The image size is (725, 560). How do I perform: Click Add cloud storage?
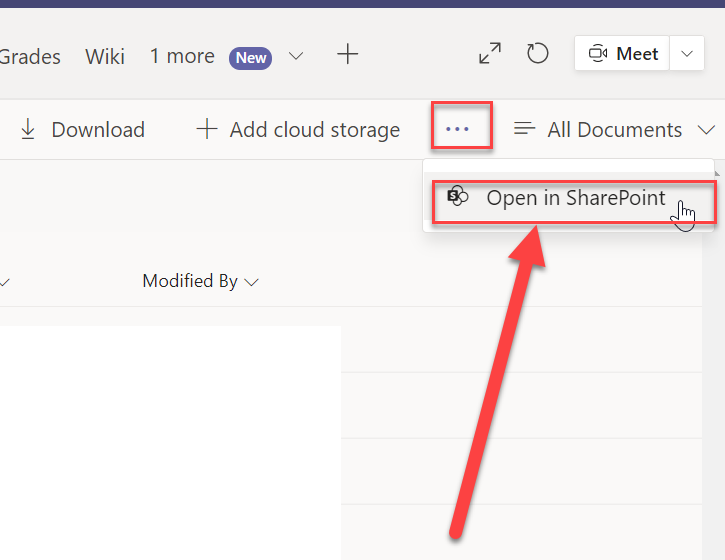[298, 129]
